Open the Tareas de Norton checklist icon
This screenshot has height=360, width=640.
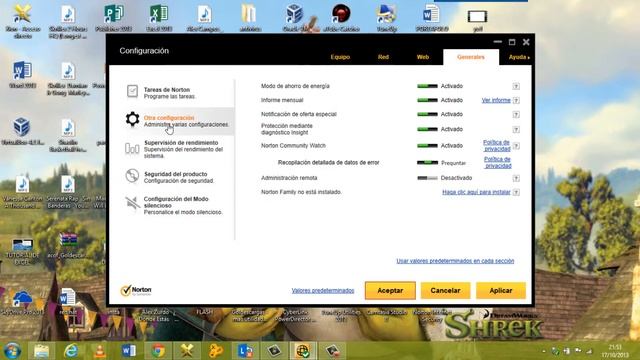[x=132, y=91]
